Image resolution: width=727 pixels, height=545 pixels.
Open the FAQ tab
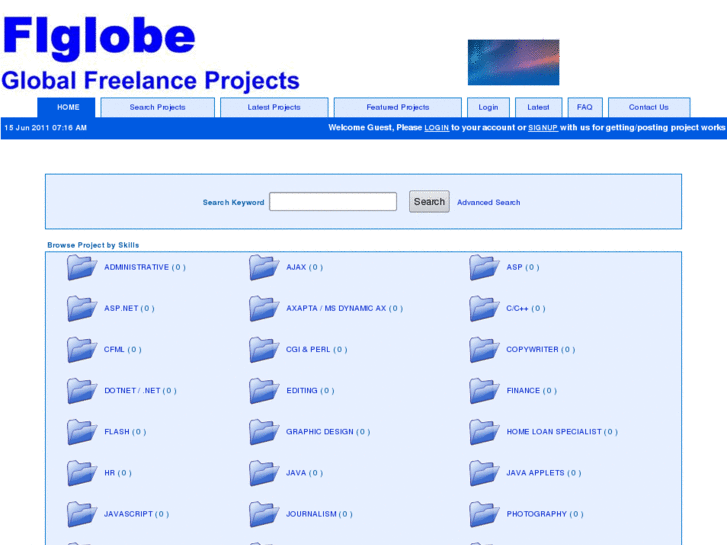point(585,107)
